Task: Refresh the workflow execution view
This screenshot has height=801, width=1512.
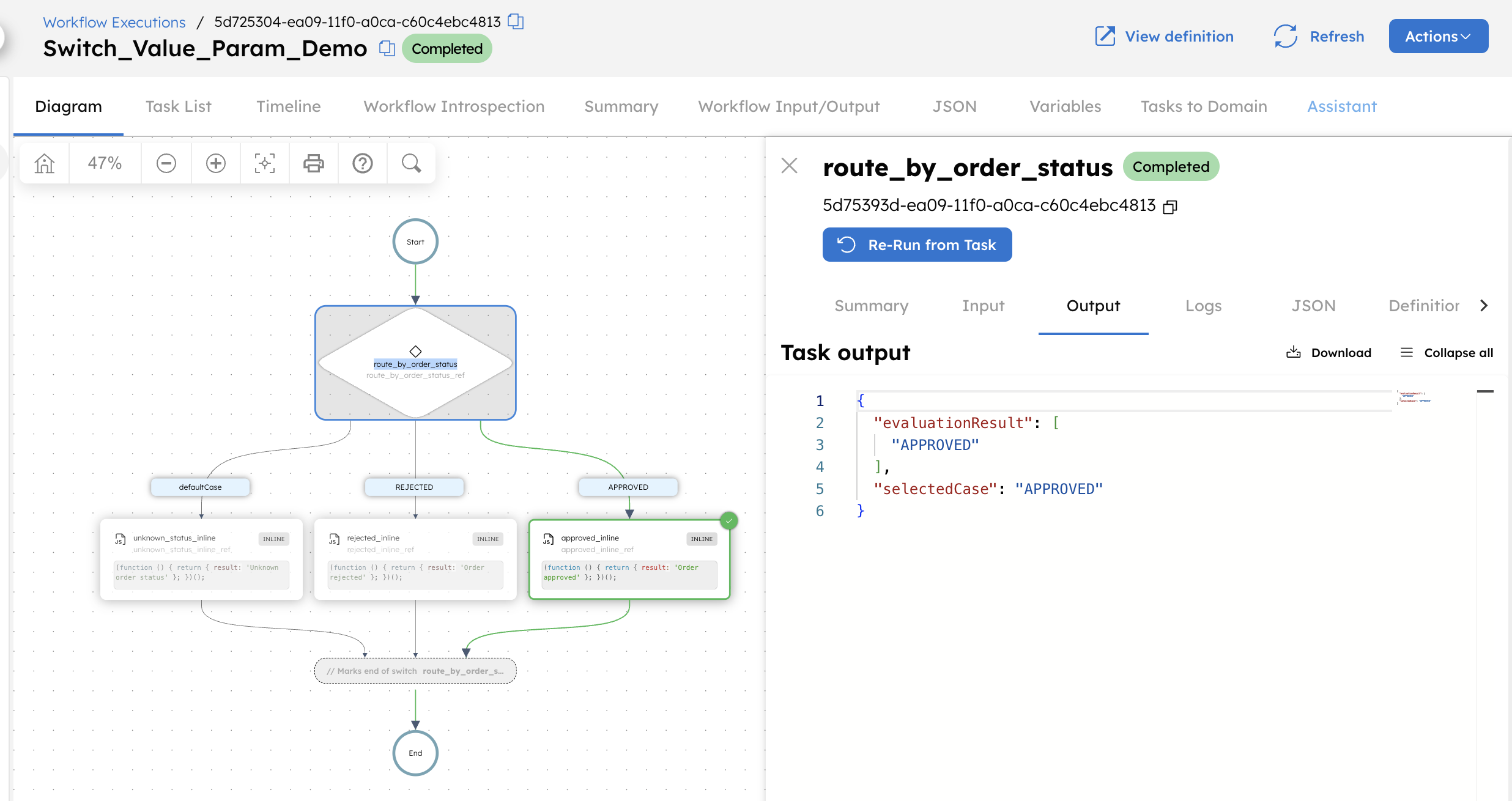Action: (1318, 36)
